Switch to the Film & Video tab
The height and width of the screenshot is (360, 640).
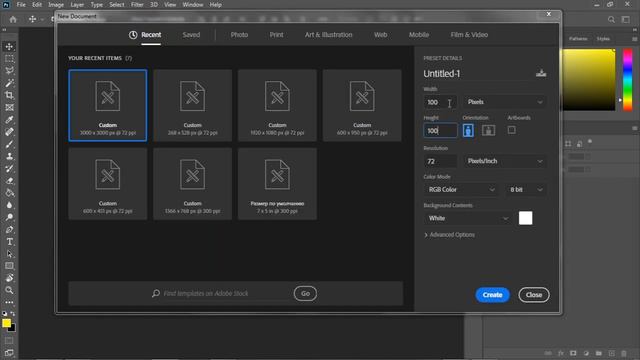pyautogui.click(x=469, y=35)
